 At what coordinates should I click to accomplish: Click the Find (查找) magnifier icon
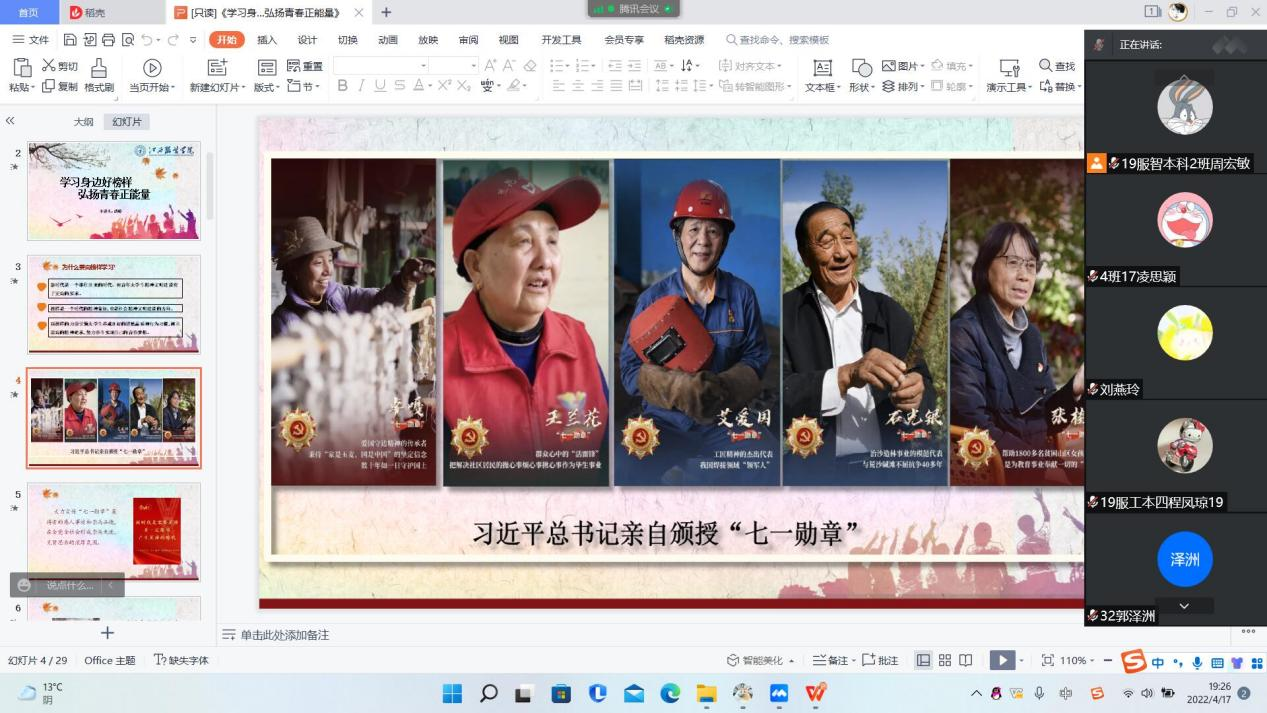pyautogui.click(x=1046, y=66)
